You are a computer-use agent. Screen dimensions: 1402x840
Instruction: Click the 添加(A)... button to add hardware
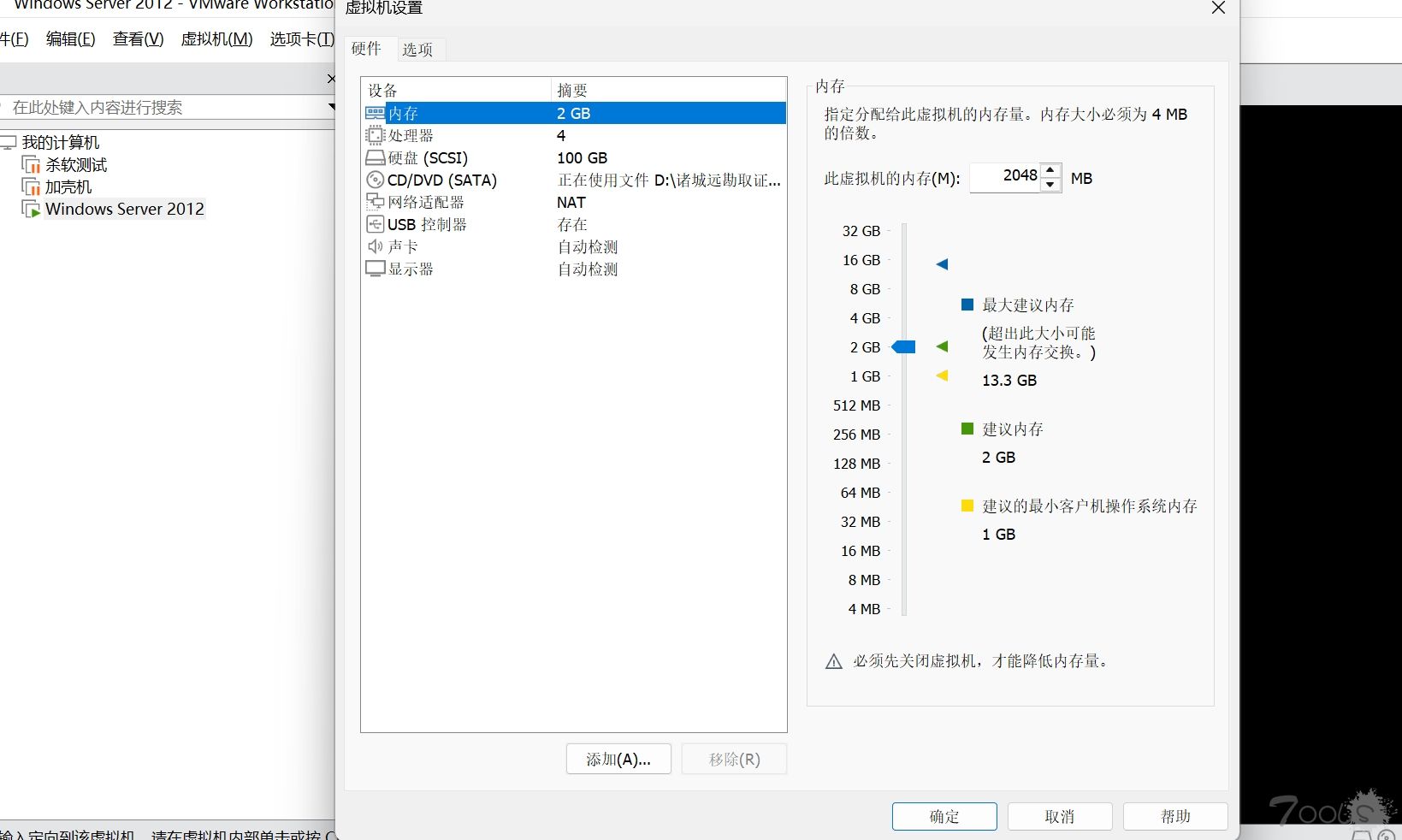pos(618,759)
